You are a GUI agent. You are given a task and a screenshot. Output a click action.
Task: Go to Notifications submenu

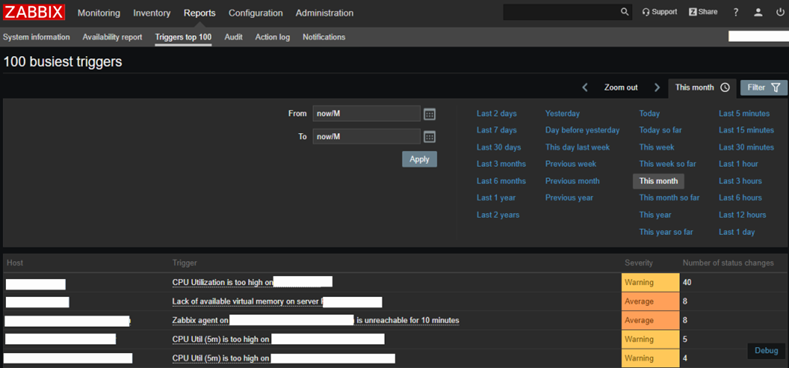(324, 37)
